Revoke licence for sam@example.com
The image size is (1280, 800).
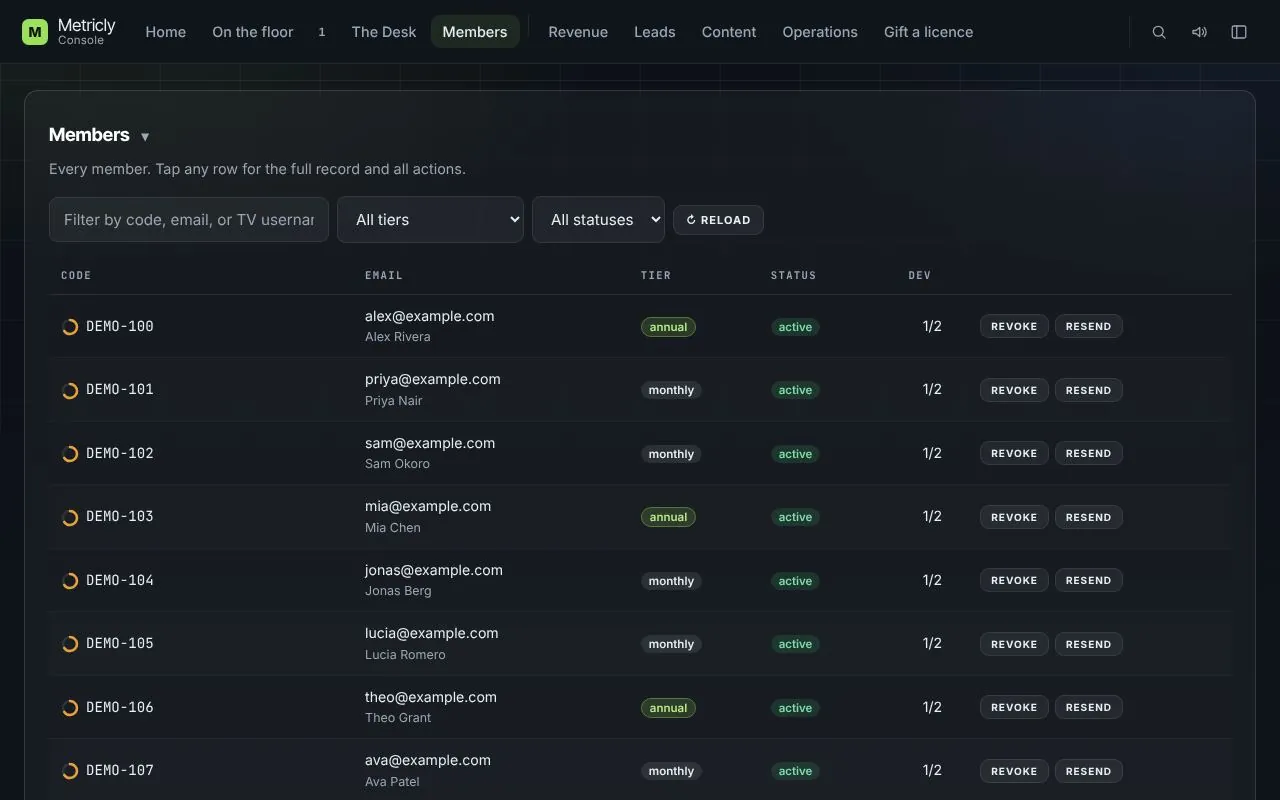pos(1014,453)
